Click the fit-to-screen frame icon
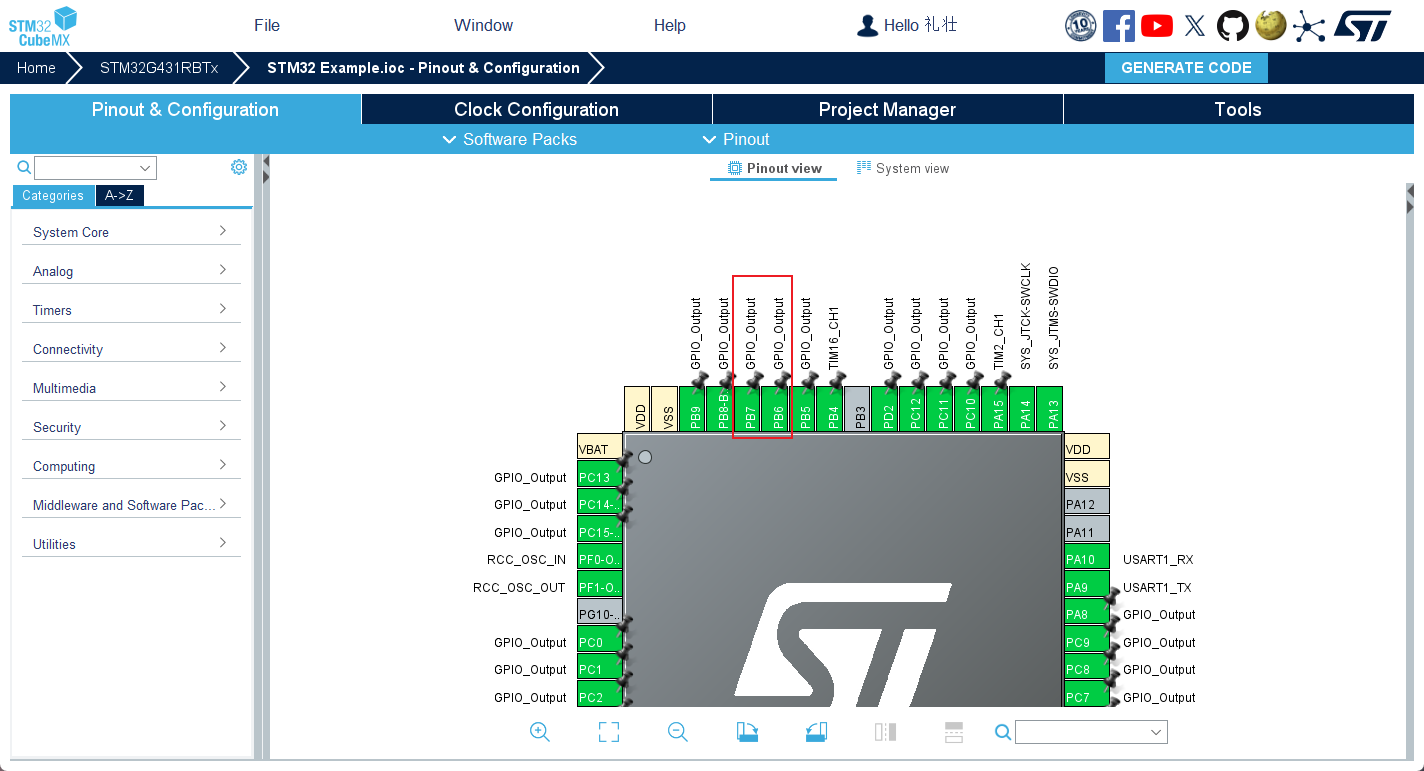The image size is (1424, 771). coord(609,732)
